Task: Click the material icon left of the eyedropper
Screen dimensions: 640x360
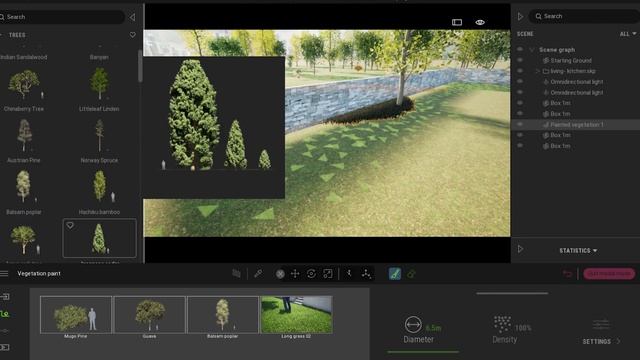Action: pyautogui.click(x=236, y=273)
